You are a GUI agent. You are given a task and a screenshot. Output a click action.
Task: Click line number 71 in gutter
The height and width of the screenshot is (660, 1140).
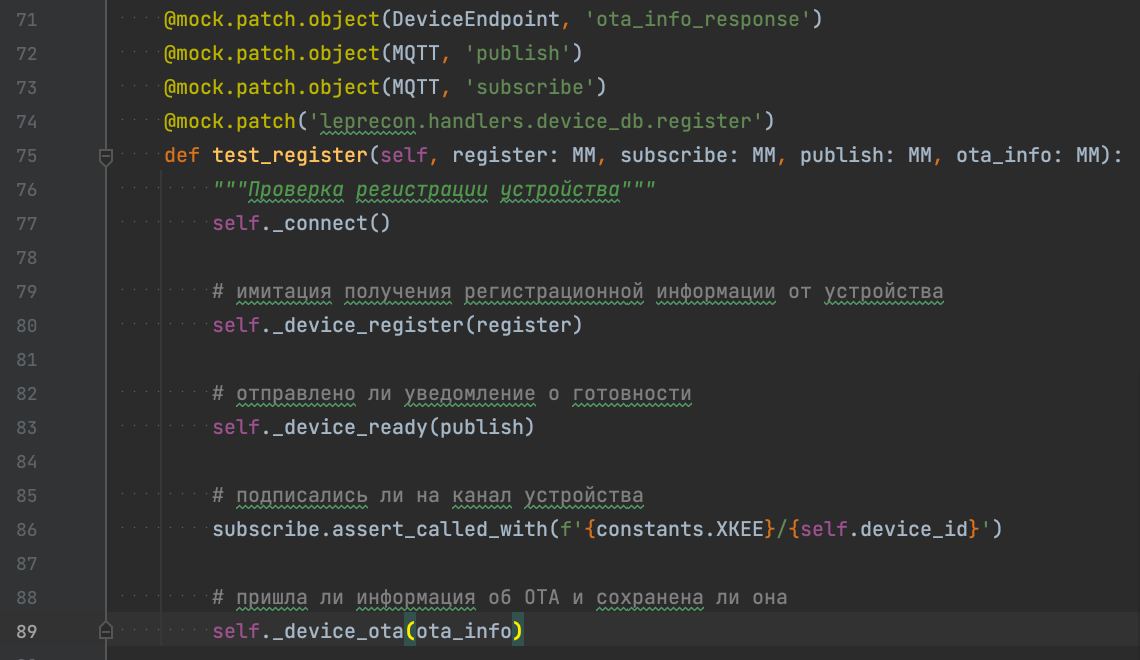tap(27, 20)
